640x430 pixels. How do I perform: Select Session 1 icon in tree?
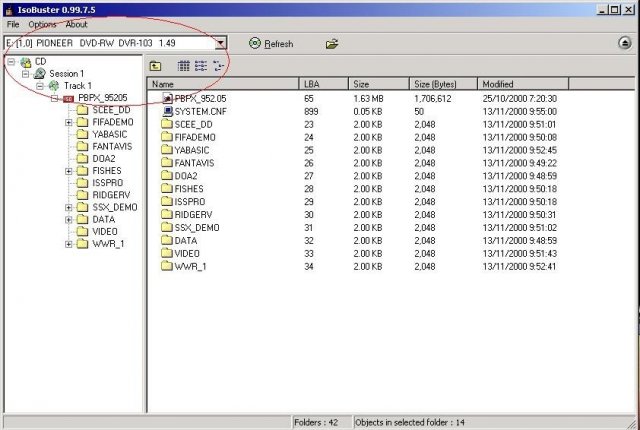(x=40, y=74)
